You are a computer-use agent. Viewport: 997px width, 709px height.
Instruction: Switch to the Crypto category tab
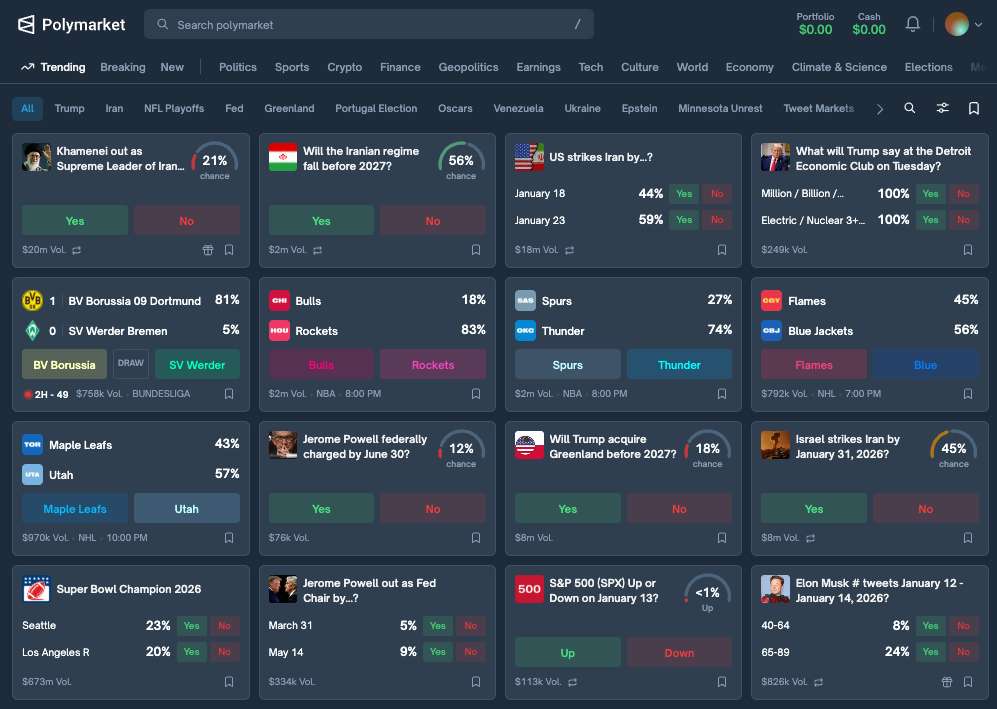pos(344,67)
